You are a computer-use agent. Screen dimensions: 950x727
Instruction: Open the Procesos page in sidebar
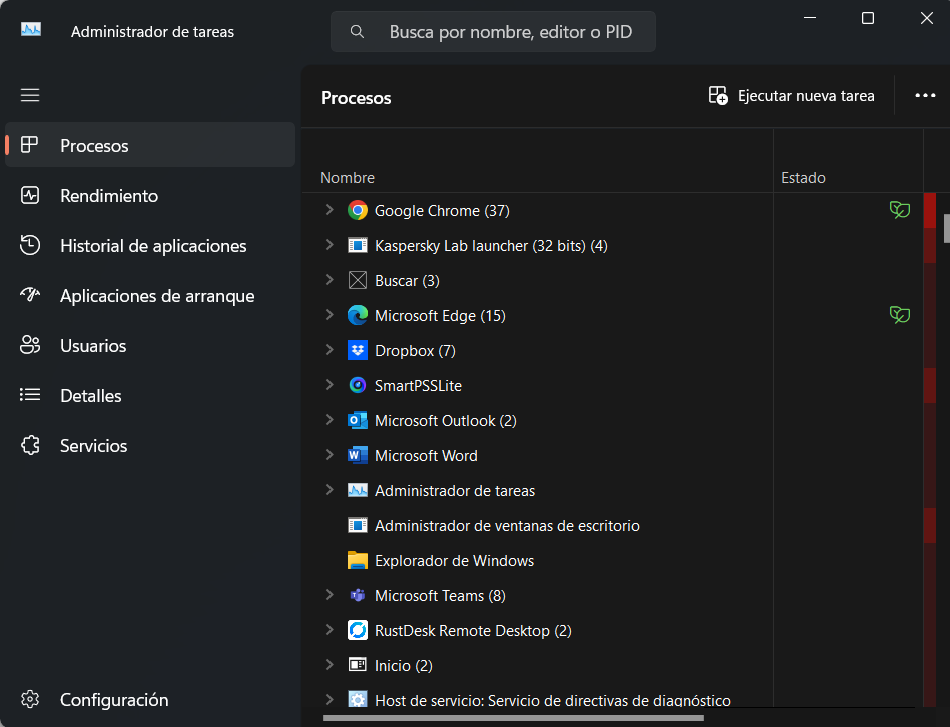(x=150, y=145)
